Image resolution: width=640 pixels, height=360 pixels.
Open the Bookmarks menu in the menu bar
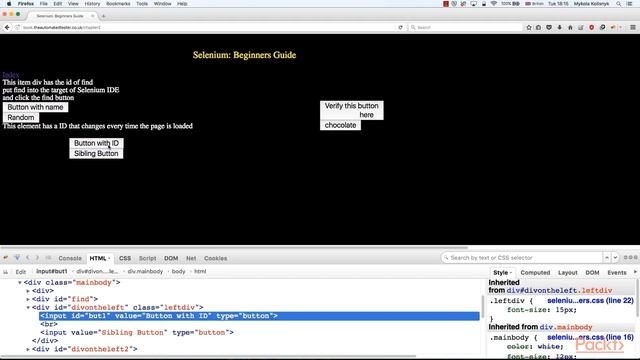[118, 4]
